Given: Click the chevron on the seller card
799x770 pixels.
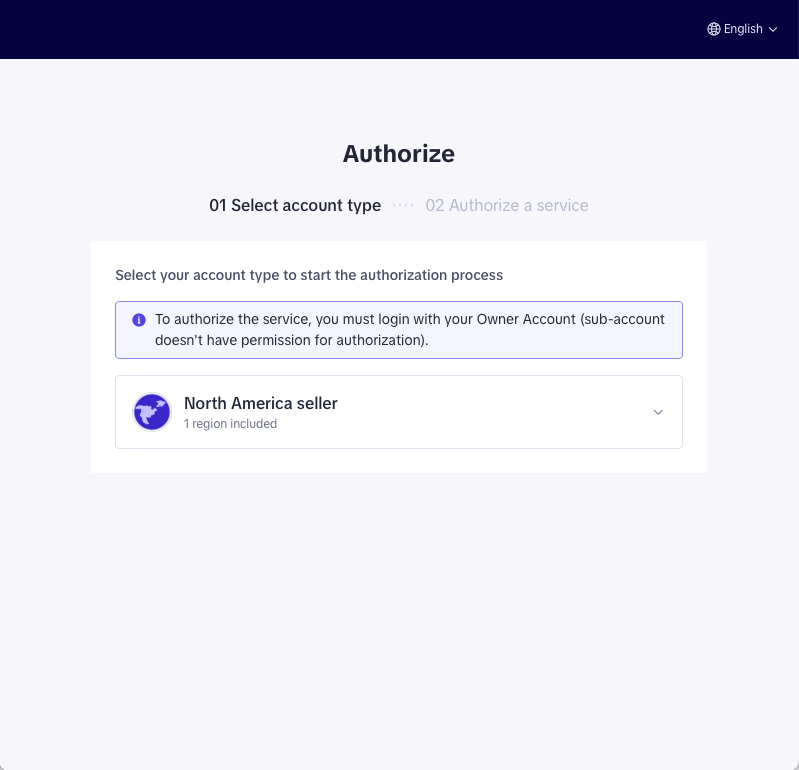Looking at the screenshot, I should (658, 412).
